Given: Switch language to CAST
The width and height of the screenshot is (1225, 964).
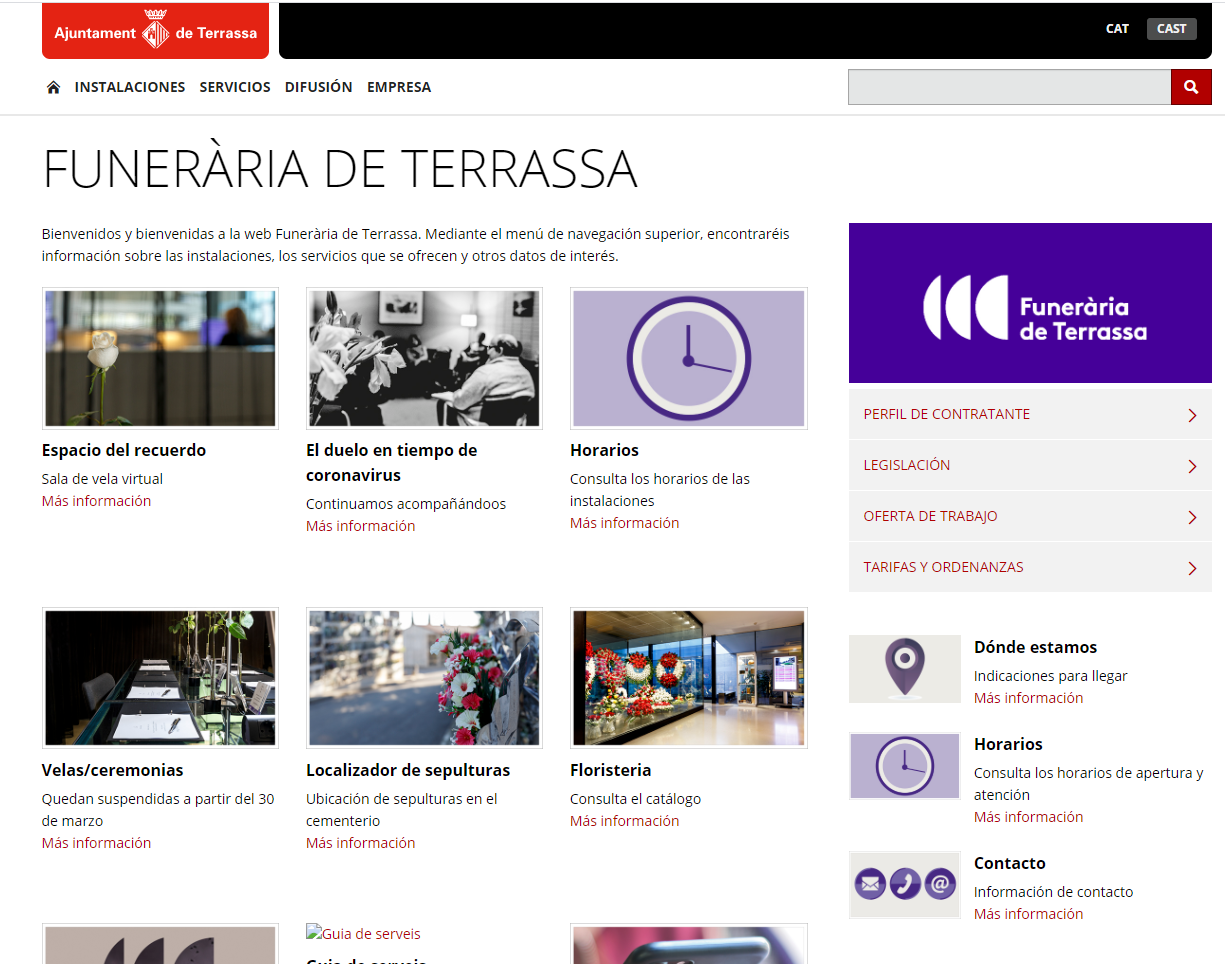Looking at the screenshot, I should point(1171,29).
